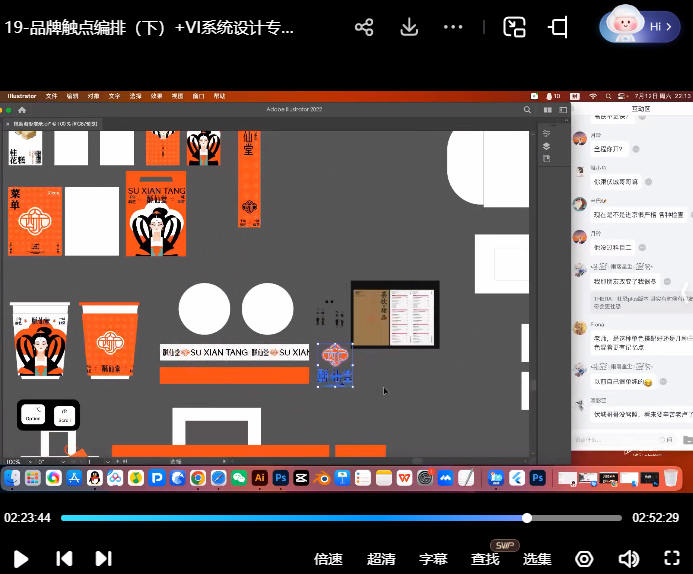Viewport: 693px width, 574px height.
Task: Enable picture-in-picture mini window mode
Action: (515, 28)
